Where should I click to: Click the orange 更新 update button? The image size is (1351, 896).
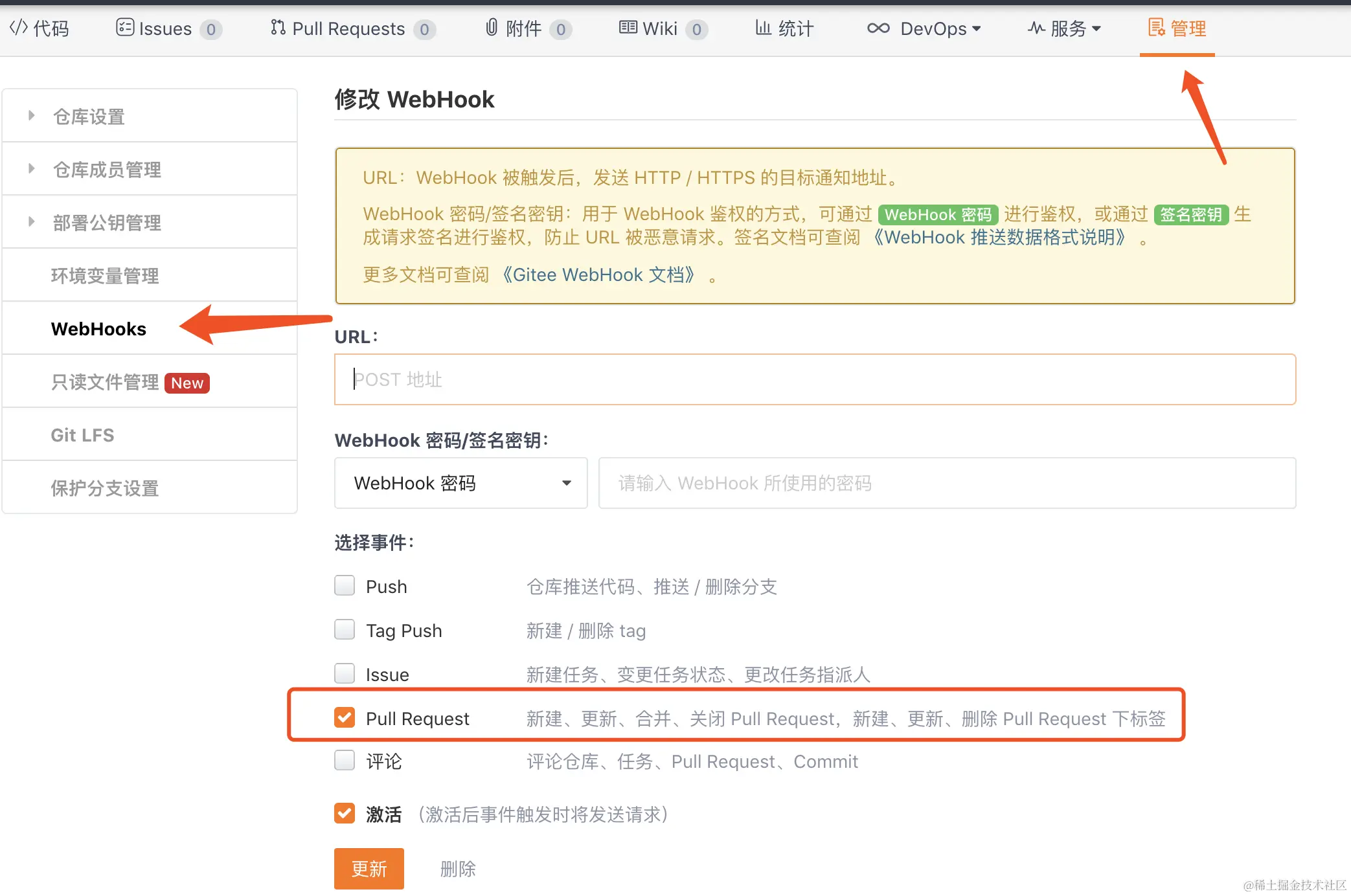pyautogui.click(x=369, y=869)
